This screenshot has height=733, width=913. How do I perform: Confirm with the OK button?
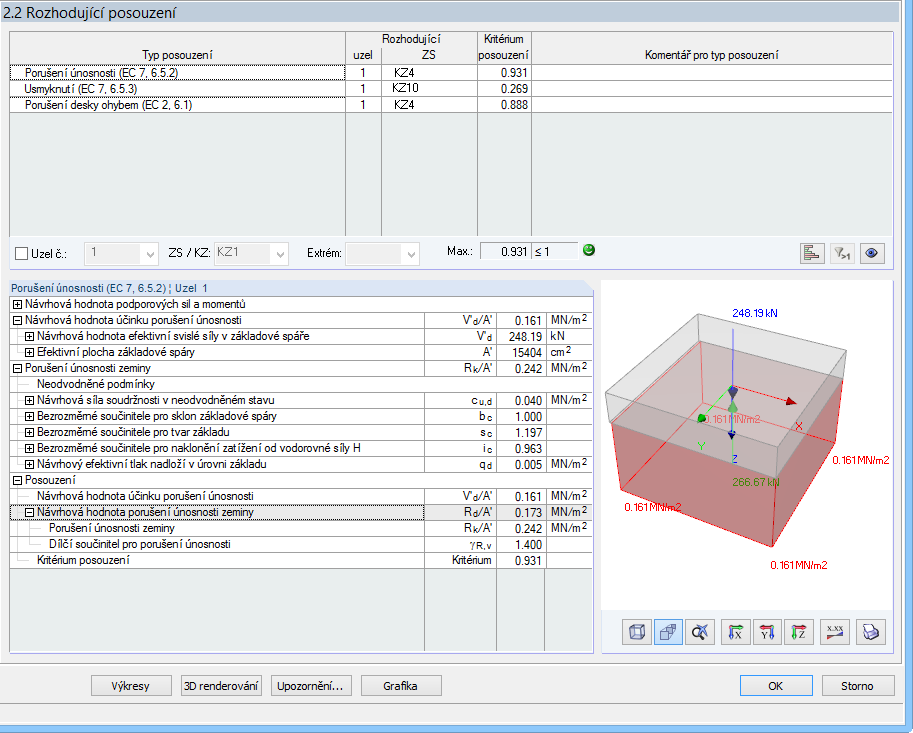tap(776, 686)
